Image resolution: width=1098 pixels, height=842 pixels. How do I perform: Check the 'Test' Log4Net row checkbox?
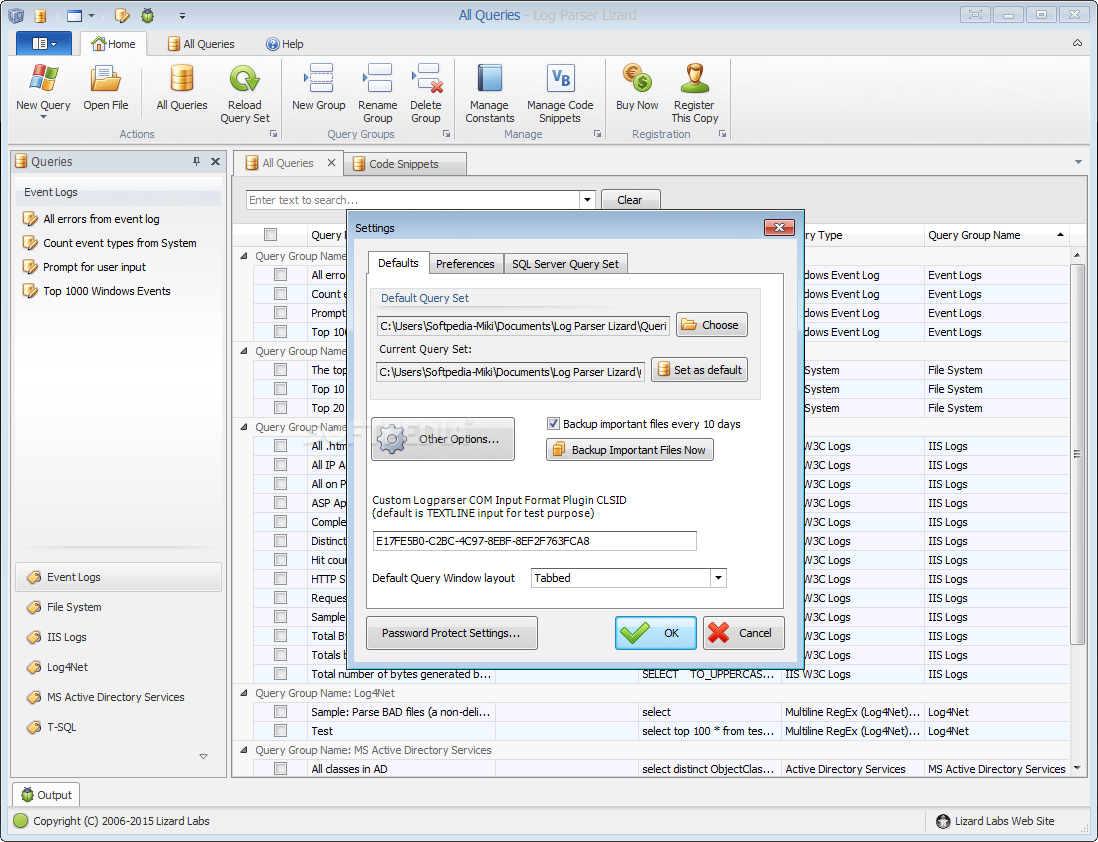tap(281, 731)
